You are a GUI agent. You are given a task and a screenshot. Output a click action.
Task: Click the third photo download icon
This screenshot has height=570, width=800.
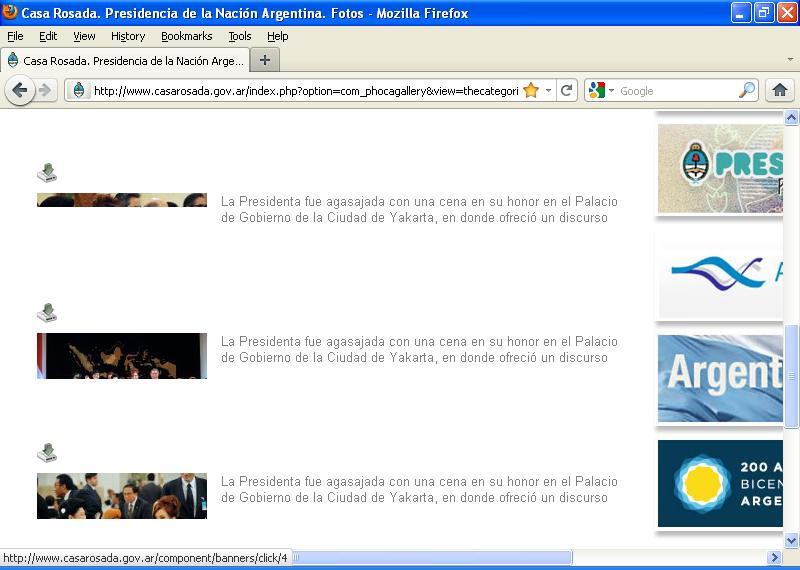coord(47,453)
